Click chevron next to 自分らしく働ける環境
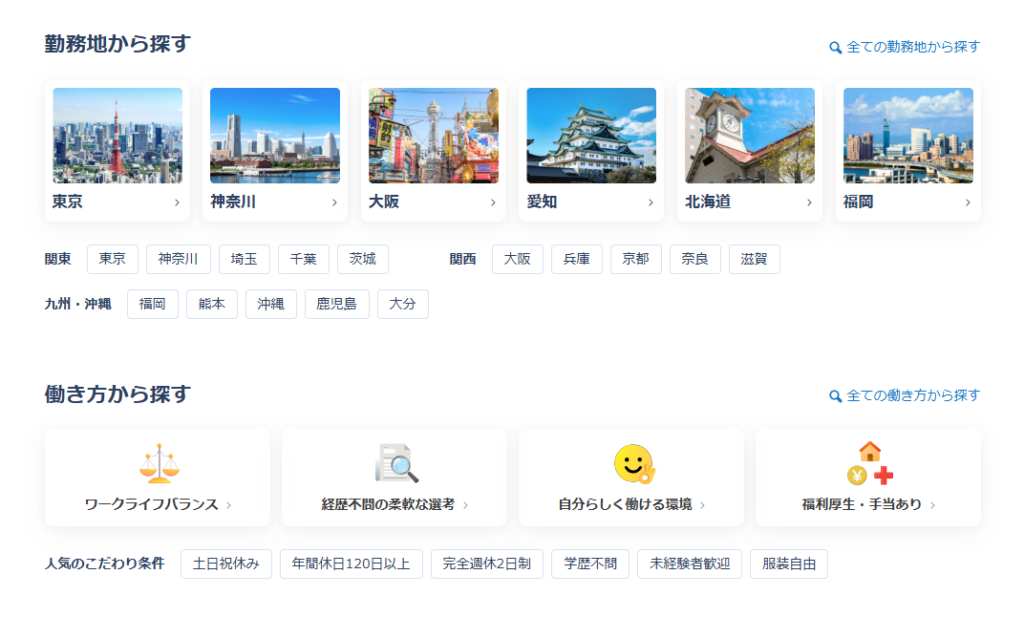Viewport: 1024px width, 617px height. pyautogui.click(x=703, y=505)
